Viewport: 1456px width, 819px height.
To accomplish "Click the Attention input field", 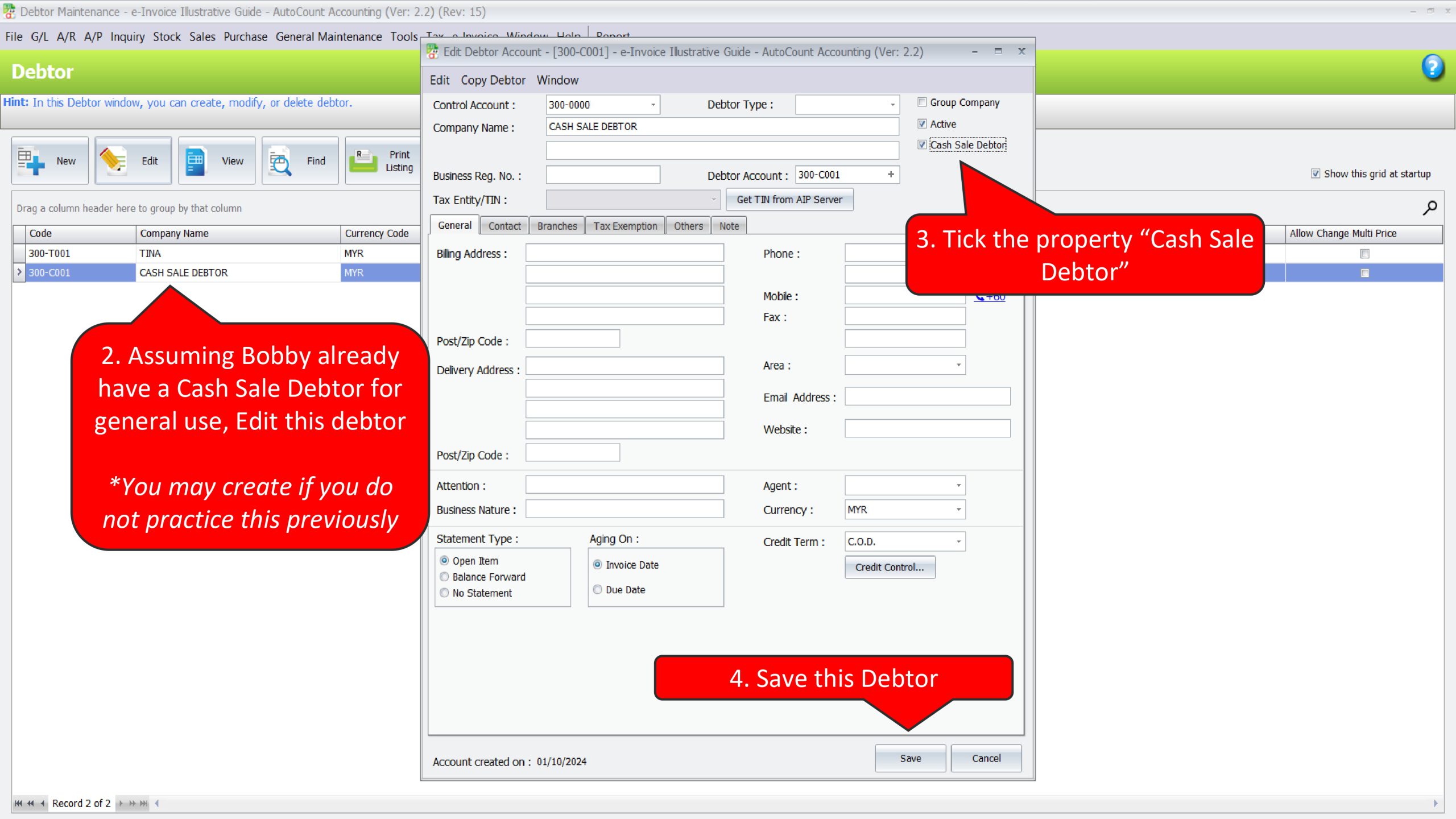I will pyautogui.click(x=624, y=485).
